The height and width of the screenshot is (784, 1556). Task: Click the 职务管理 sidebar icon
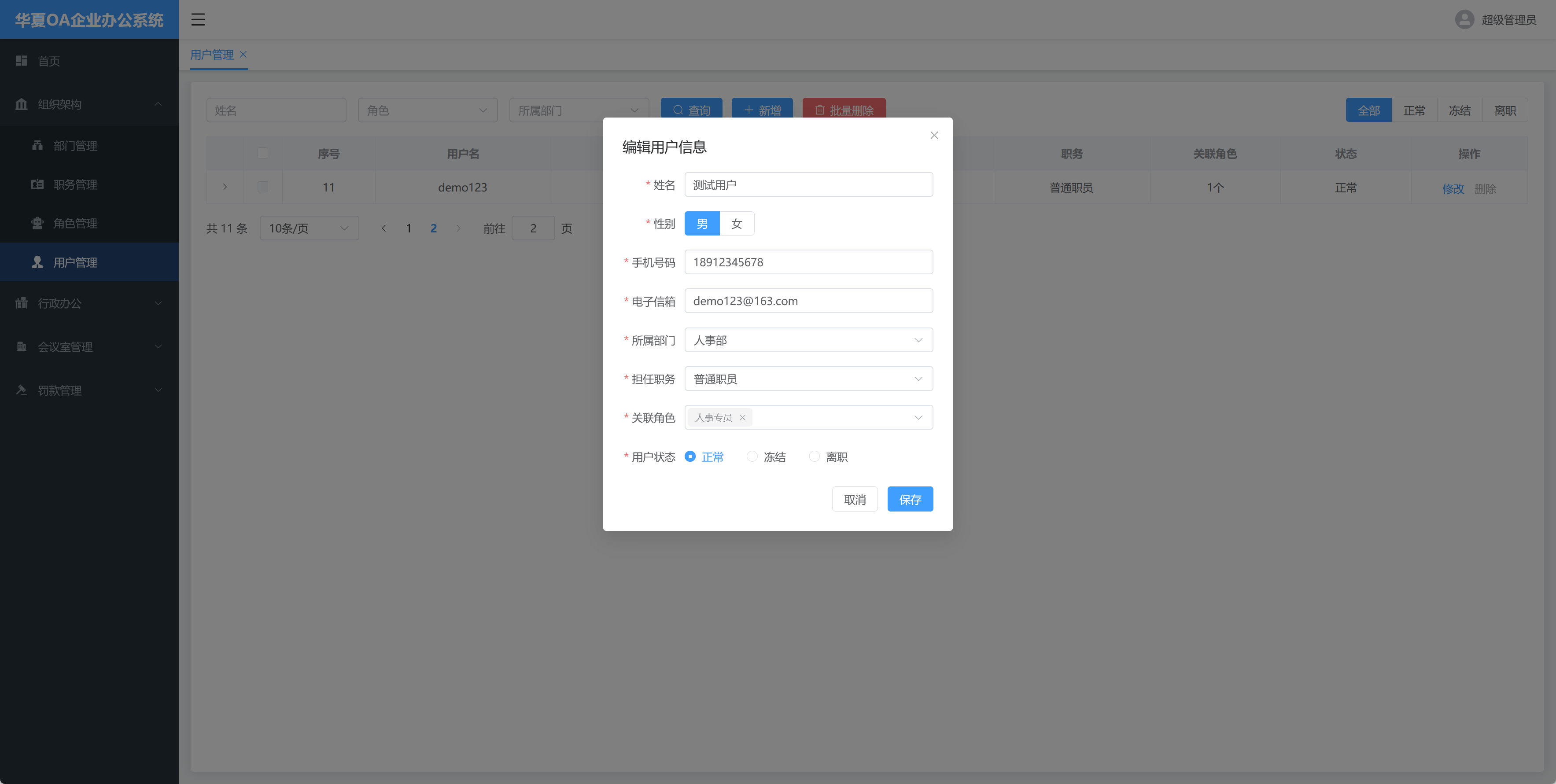coord(37,184)
